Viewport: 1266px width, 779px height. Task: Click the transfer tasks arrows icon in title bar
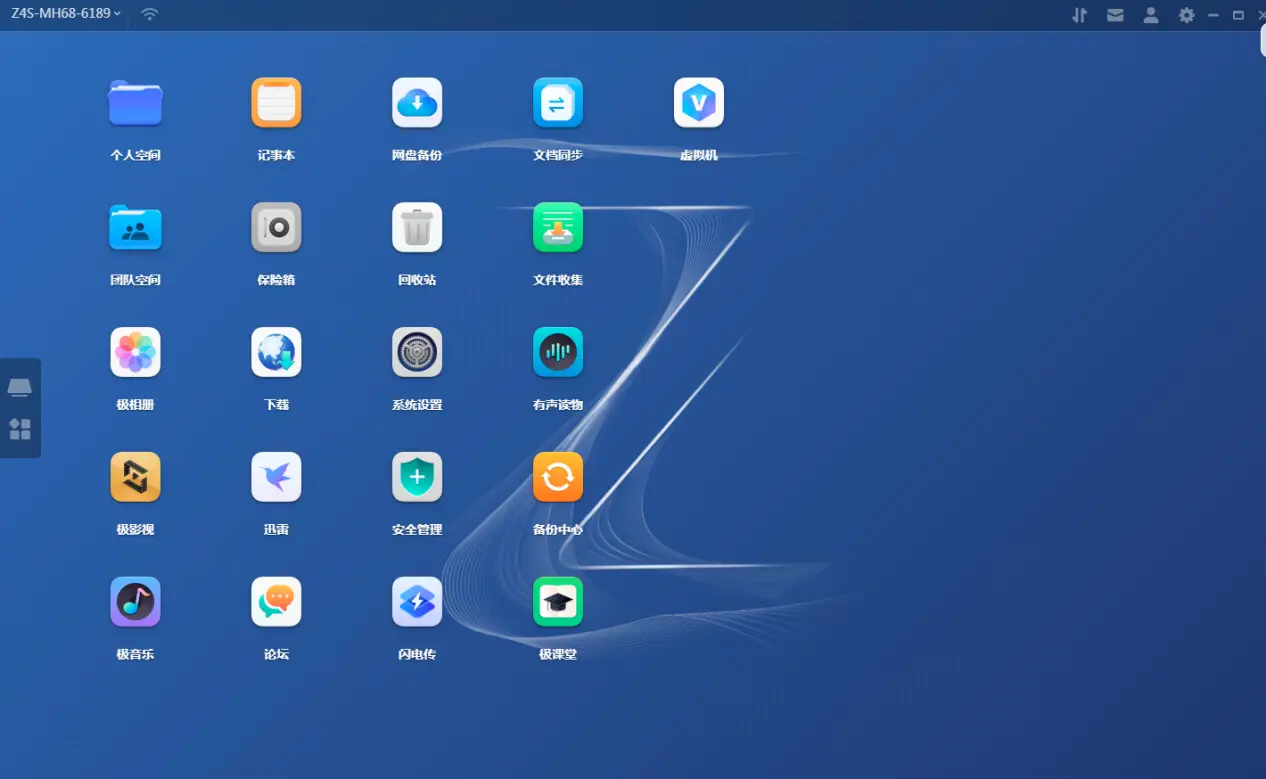[1079, 15]
